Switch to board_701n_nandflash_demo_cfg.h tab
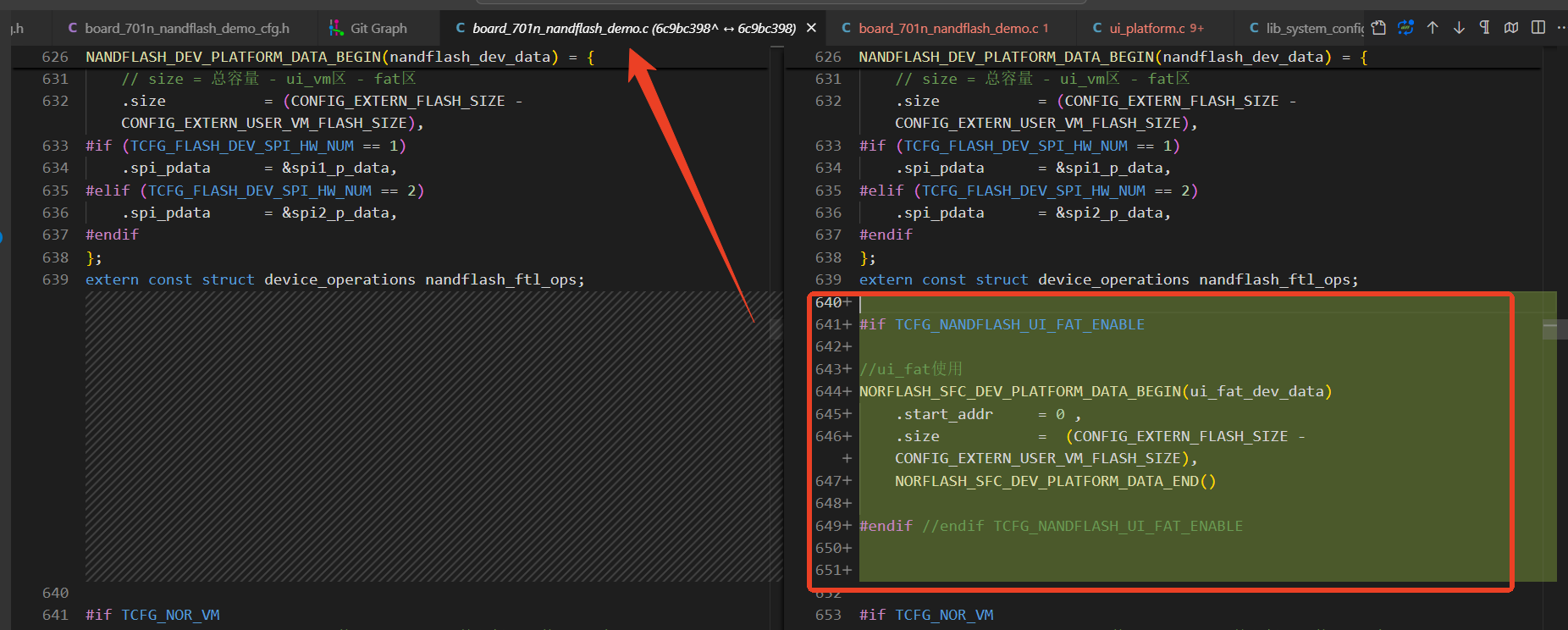Screen dimensions: 1568x630 coord(179,28)
